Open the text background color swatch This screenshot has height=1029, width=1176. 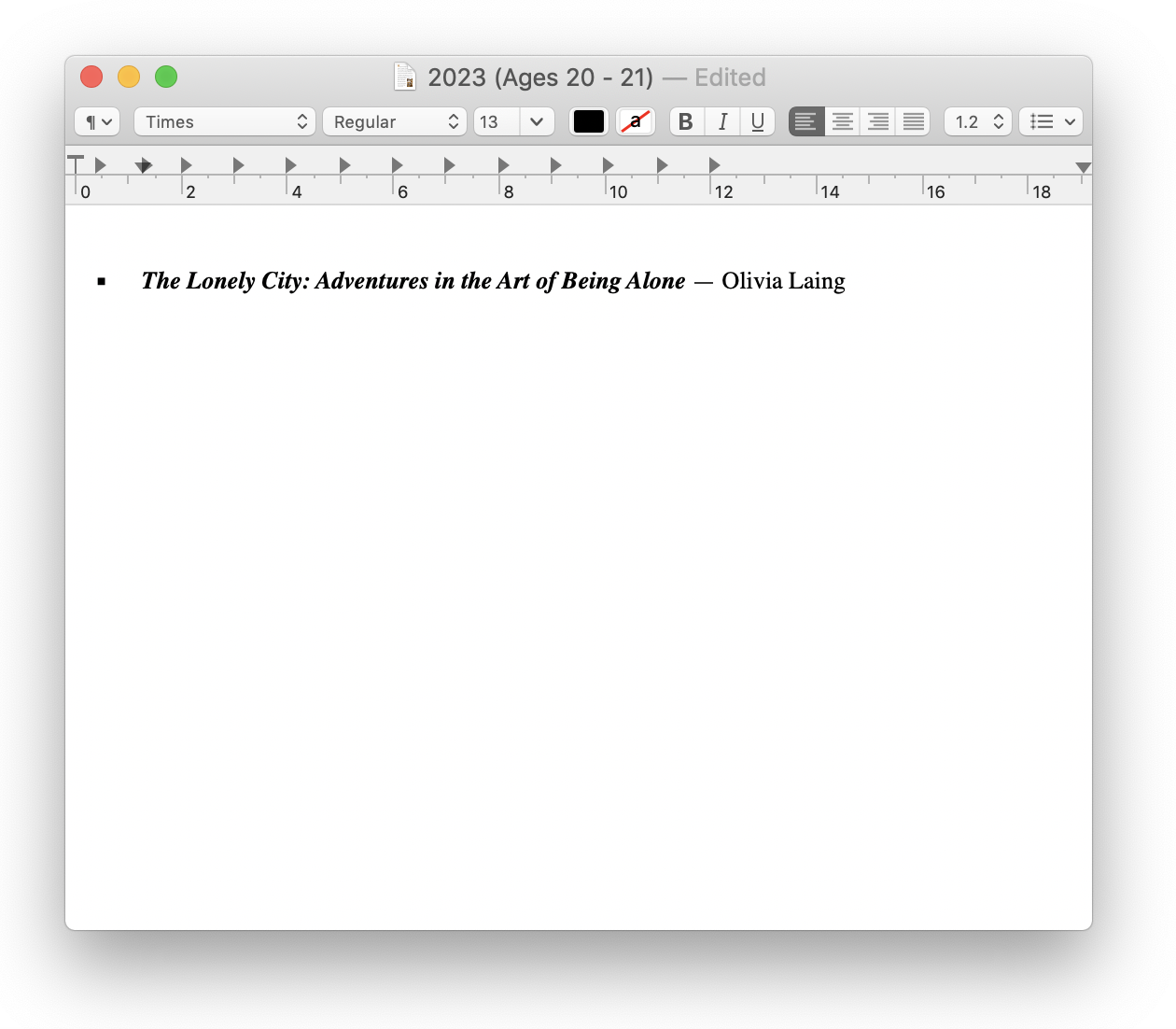click(x=636, y=122)
